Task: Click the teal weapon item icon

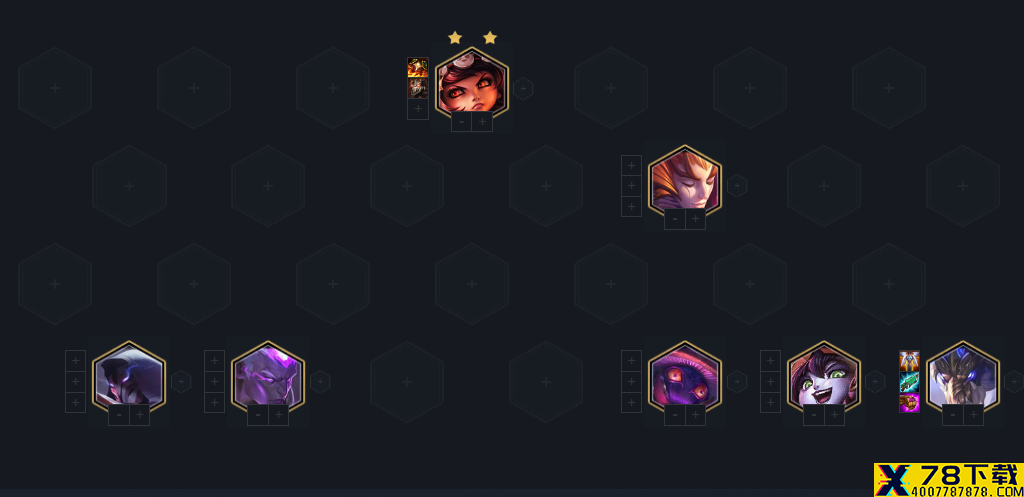Action: point(909,381)
